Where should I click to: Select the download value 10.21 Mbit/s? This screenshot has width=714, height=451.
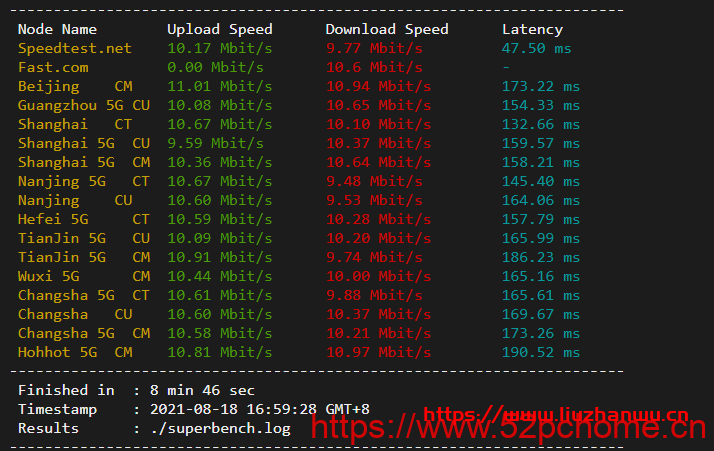click(x=378, y=333)
